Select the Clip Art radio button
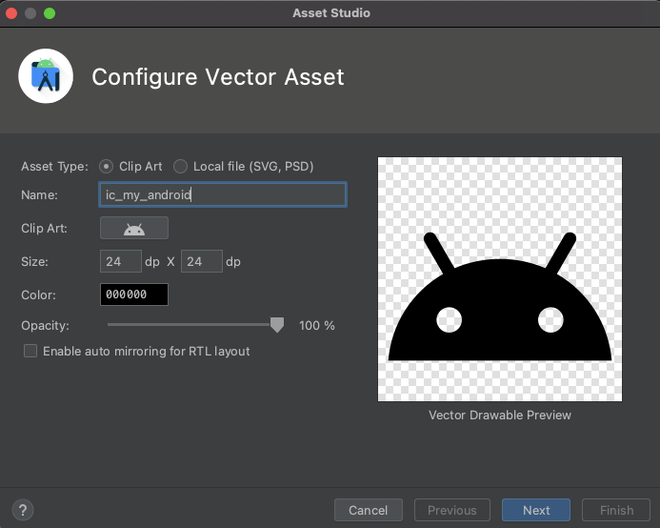This screenshot has width=660, height=528. coord(107,167)
